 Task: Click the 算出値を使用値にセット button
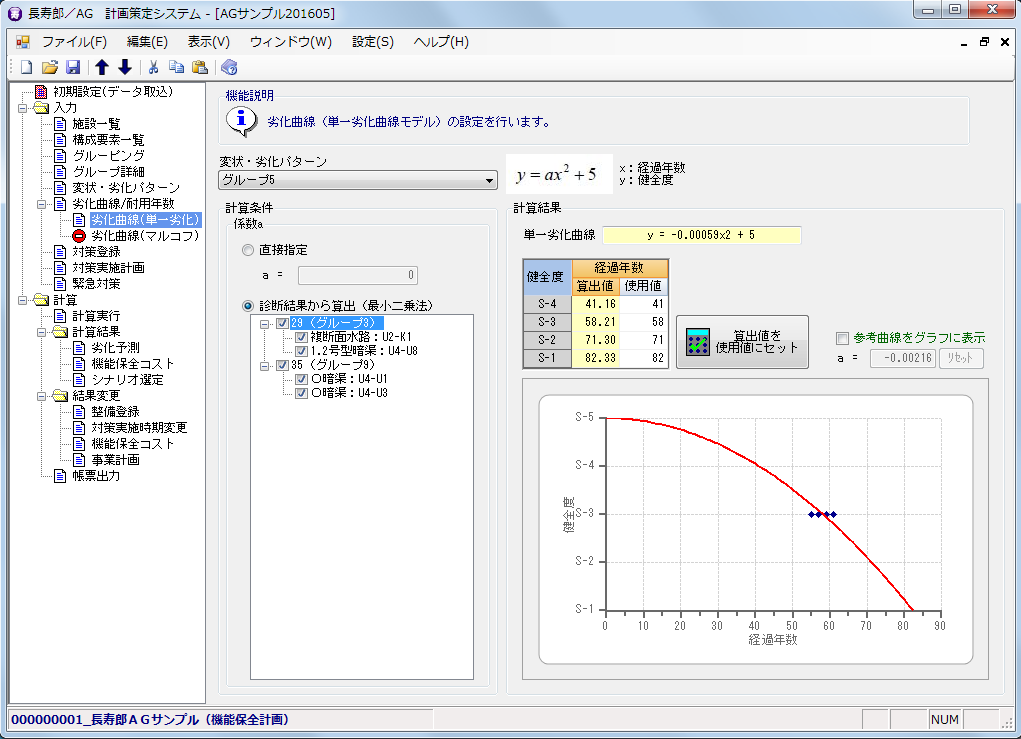point(742,342)
